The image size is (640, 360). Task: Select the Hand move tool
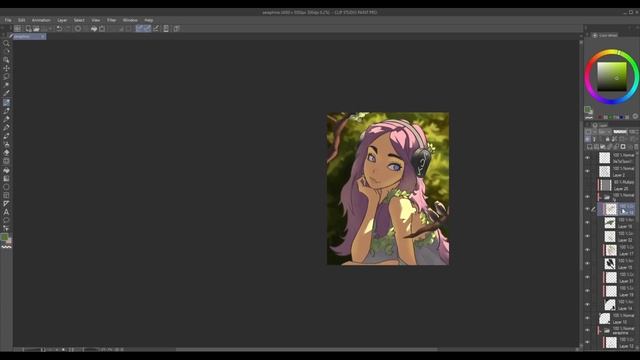pyautogui.click(x=6, y=51)
